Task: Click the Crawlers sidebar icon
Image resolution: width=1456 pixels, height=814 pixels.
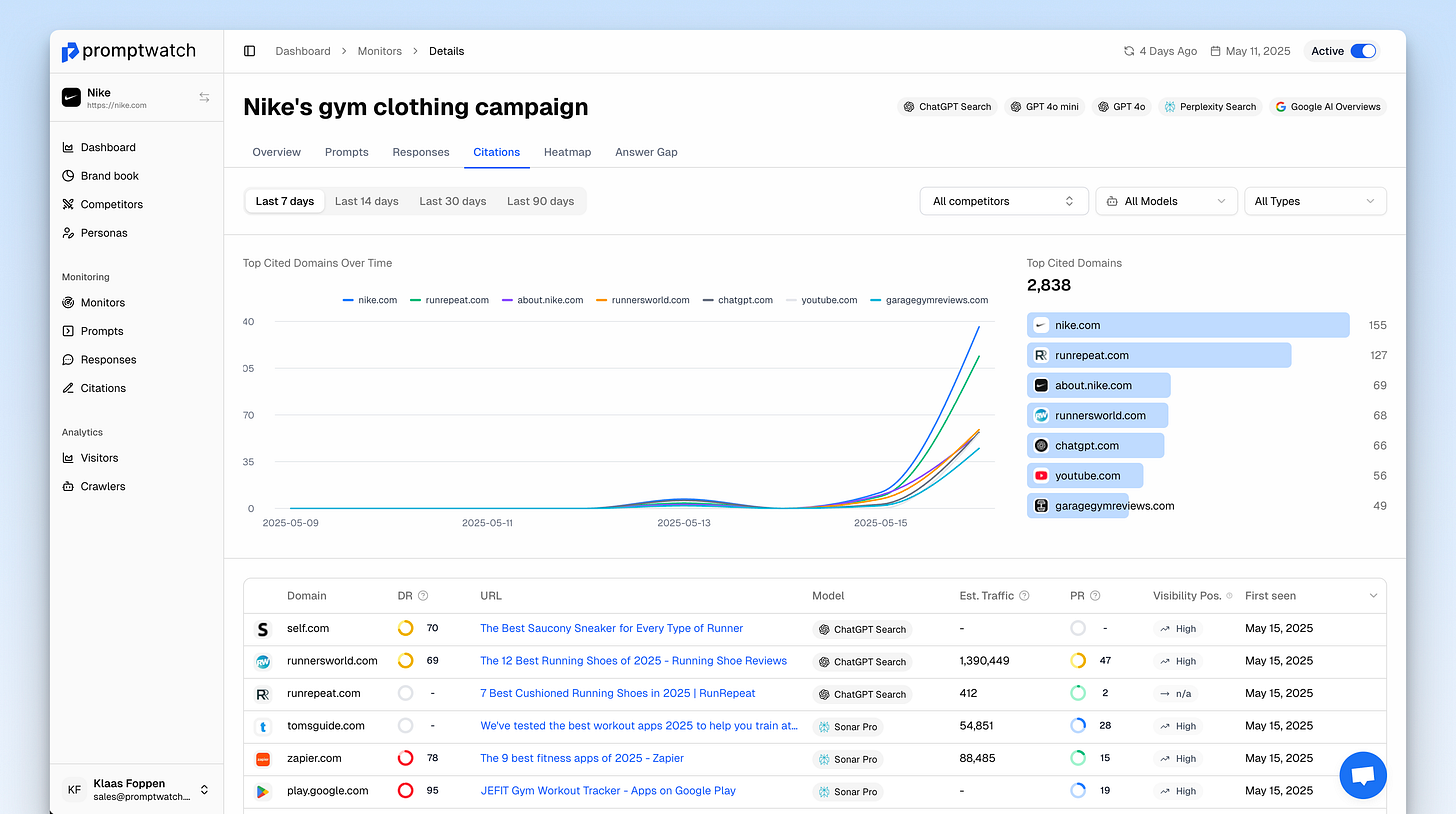Action: click(x=68, y=486)
